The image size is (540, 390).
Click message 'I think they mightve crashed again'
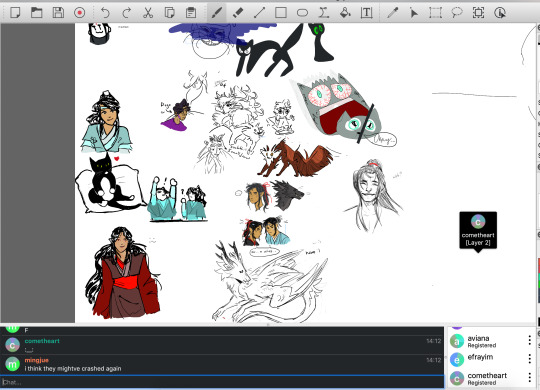73,368
